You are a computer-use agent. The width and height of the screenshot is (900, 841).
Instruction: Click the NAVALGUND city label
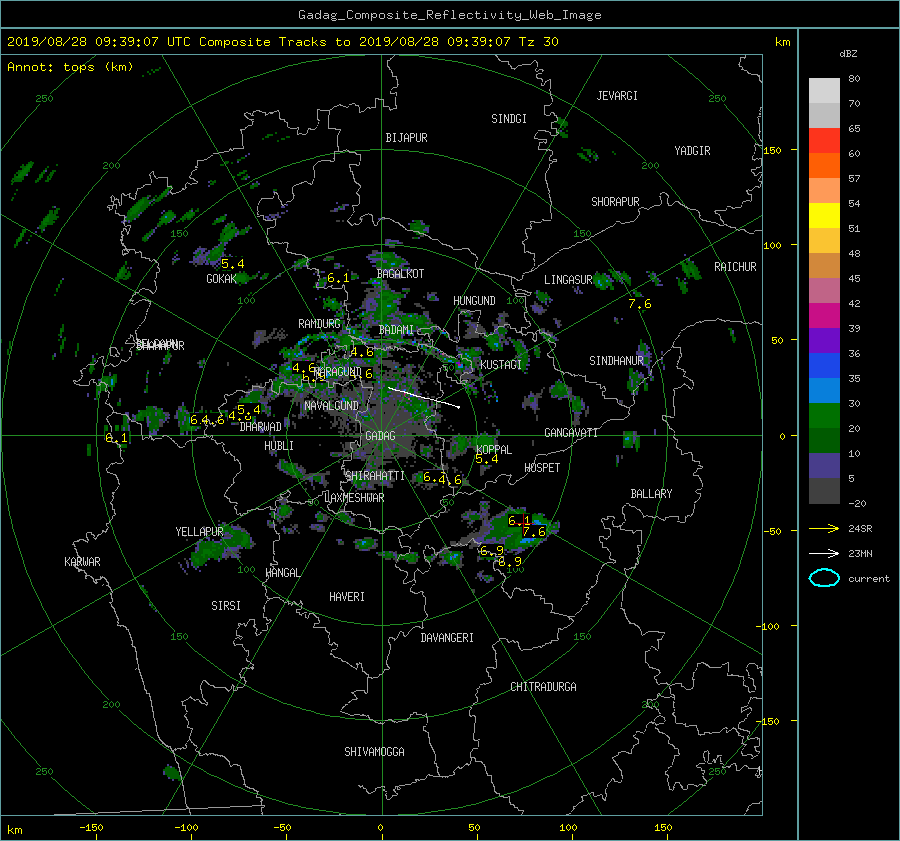click(x=331, y=406)
